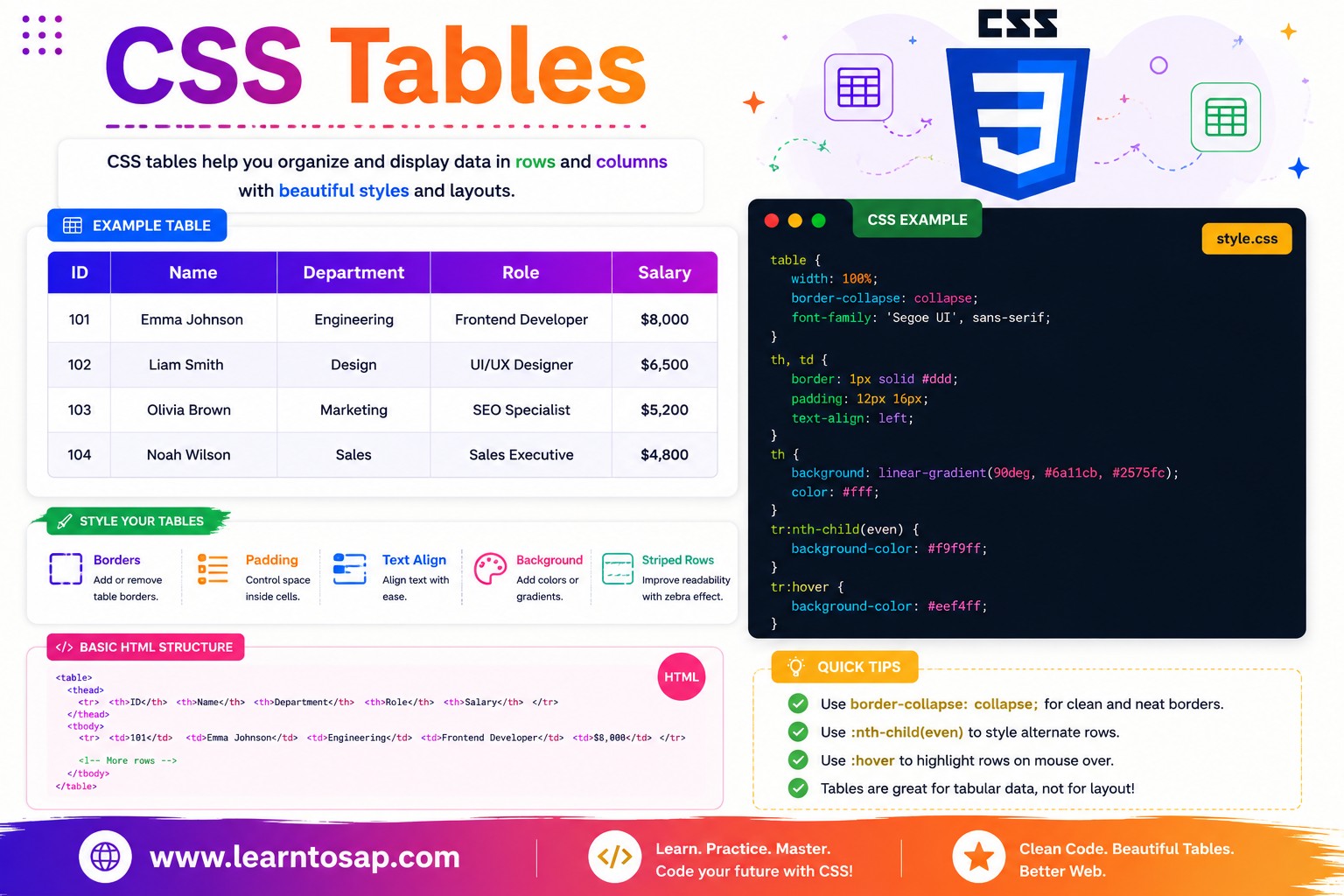
Task: Click the #f9f9ff color value in code
Action: coord(956,549)
